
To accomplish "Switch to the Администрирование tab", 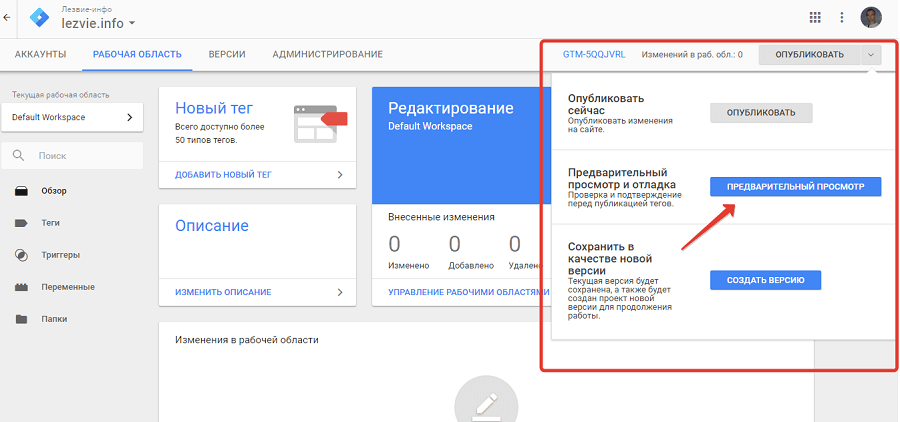I will tap(327, 54).
